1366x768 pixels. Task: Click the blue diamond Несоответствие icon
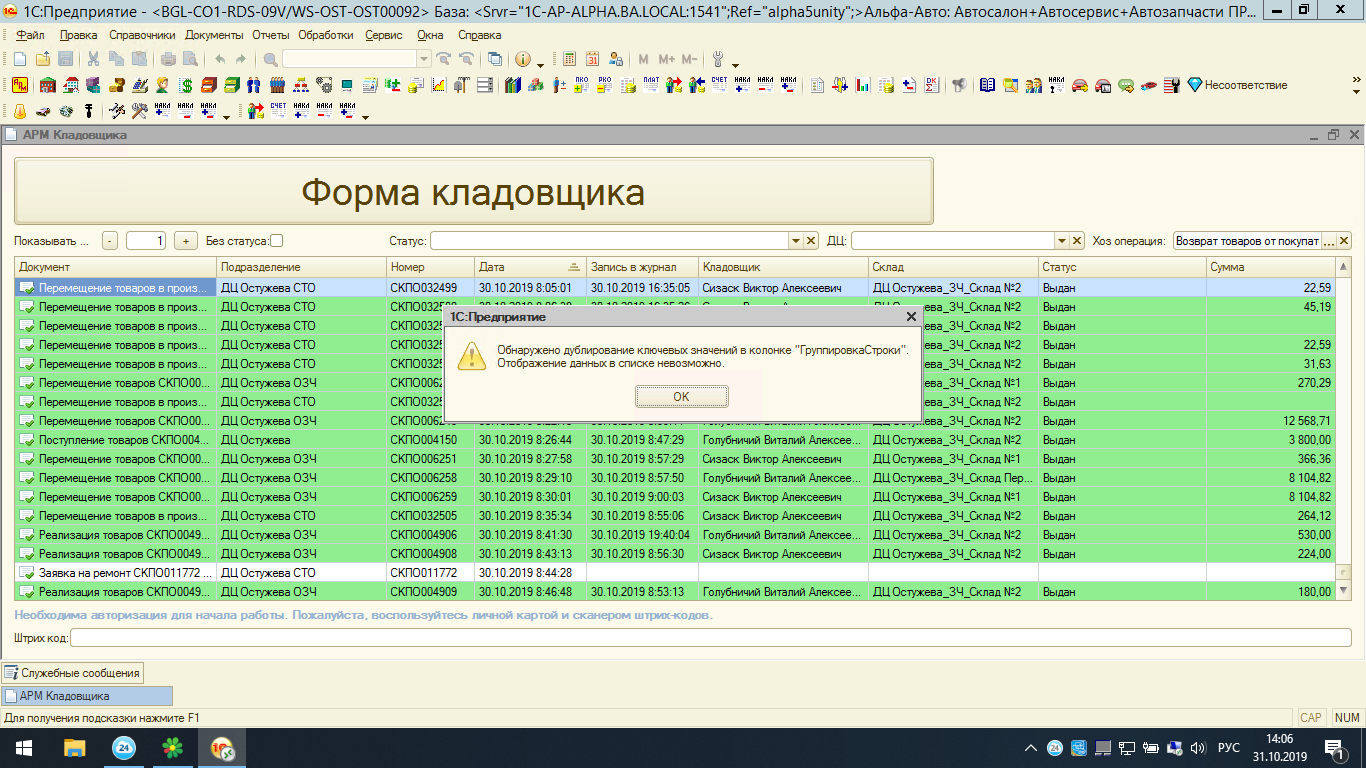1193,86
